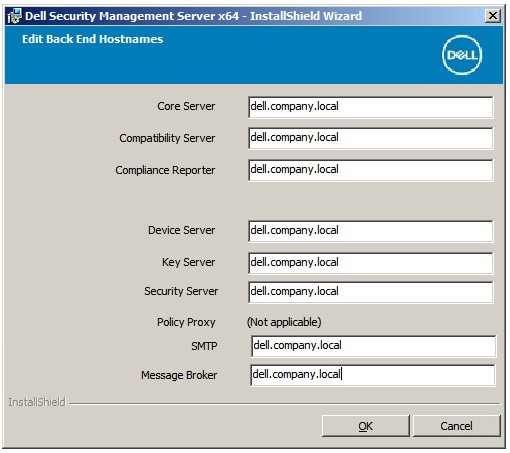Close the InstallShield Wizard window

tap(493, 16)
